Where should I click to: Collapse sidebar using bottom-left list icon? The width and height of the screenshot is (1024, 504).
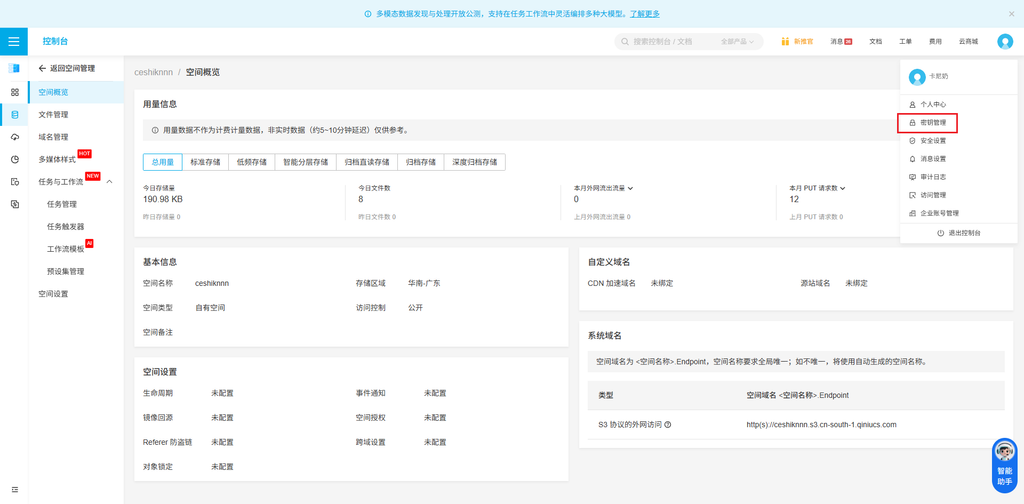pos(14,490)
